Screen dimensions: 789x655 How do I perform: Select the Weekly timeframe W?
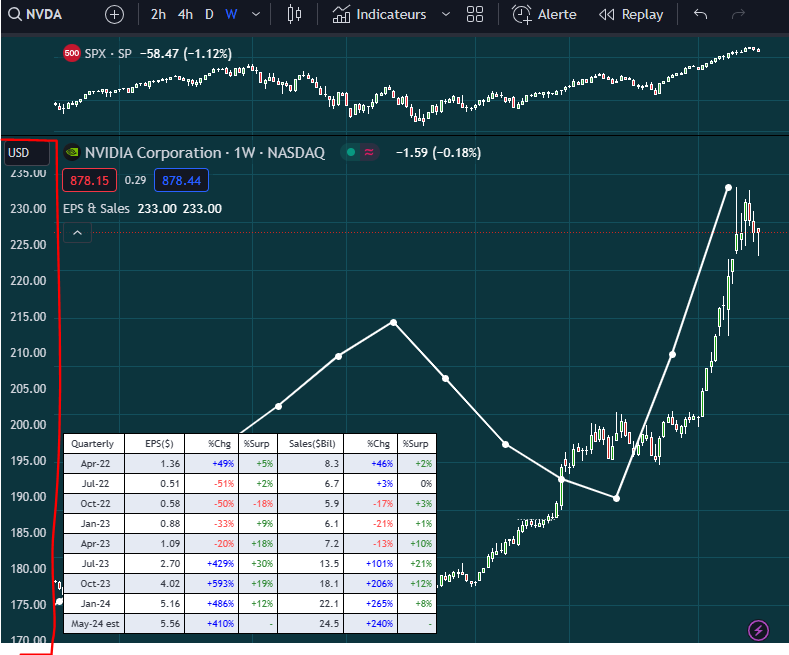(x=231, y=14)
